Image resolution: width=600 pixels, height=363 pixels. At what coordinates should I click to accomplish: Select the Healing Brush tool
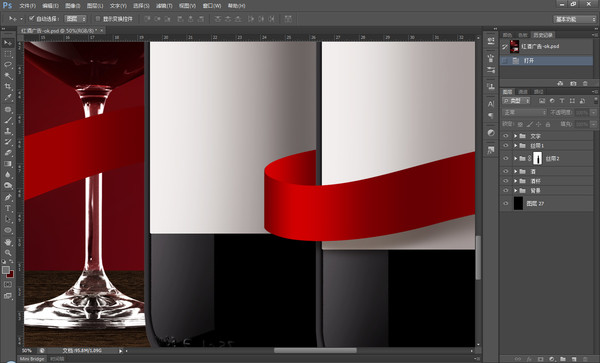(x=8, y=109)
